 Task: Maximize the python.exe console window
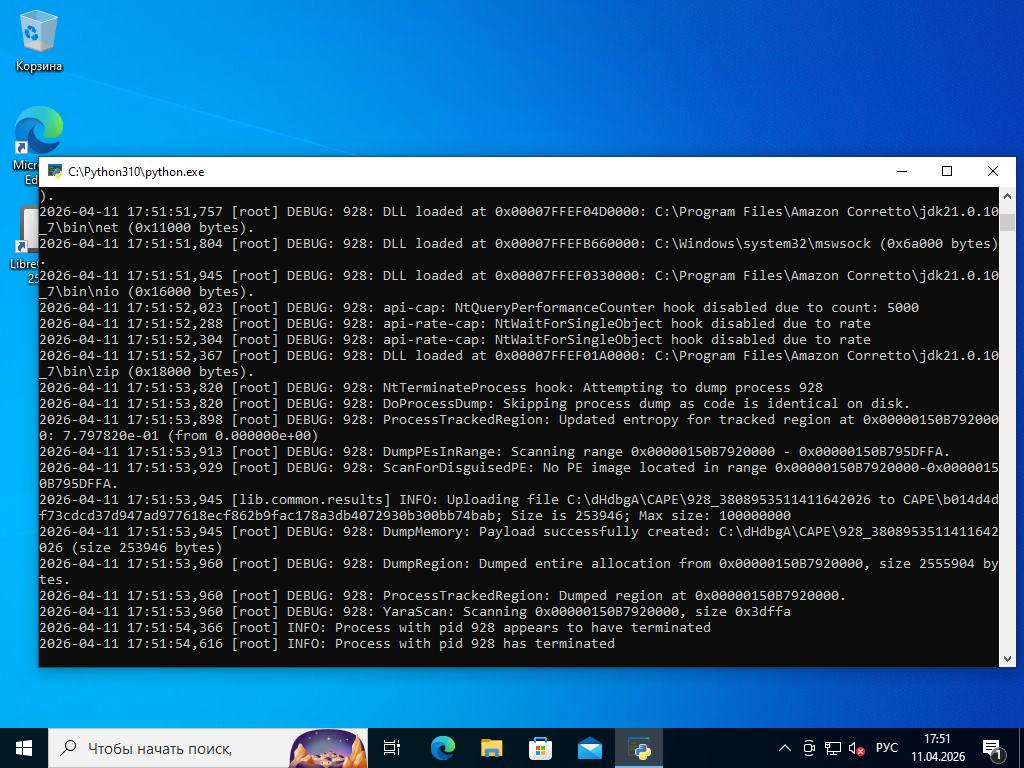tap(947, 172)
